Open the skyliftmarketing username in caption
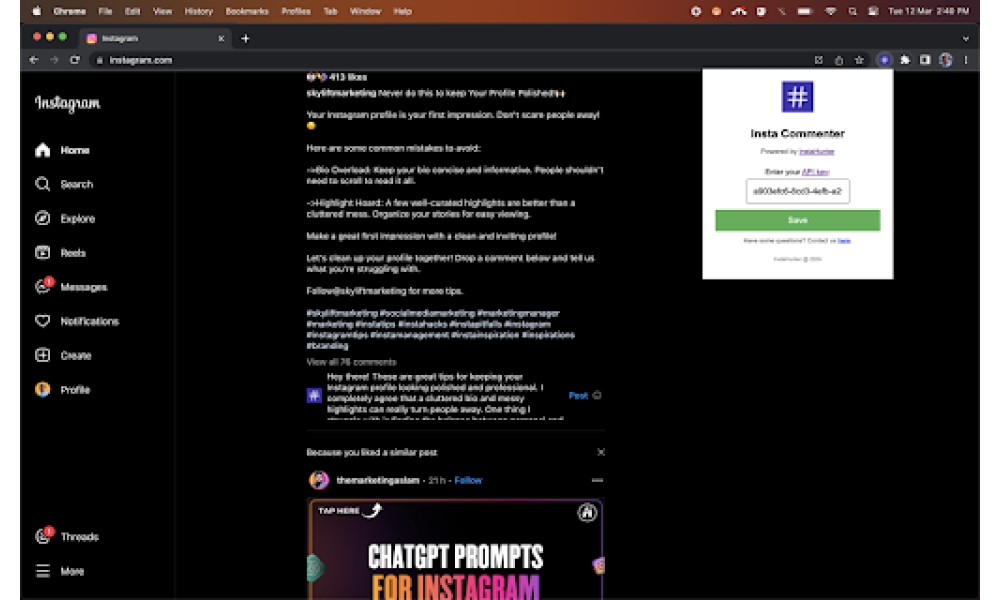Image resolution: width=1000 pixels, height=600 pixels. pos(341,93)
